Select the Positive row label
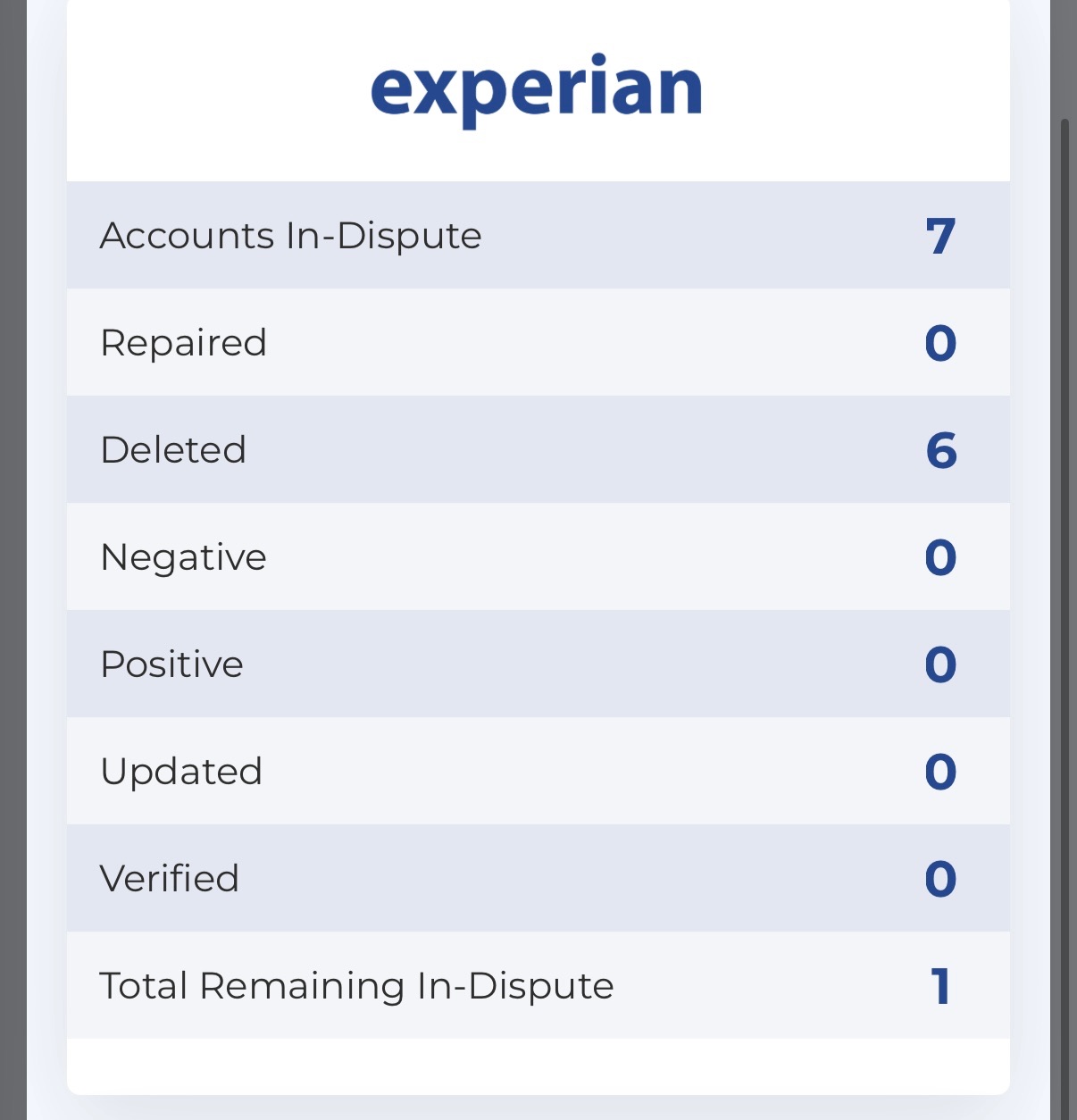The height and width of the screenshot is (1120, 1077). tap(172, 664)
